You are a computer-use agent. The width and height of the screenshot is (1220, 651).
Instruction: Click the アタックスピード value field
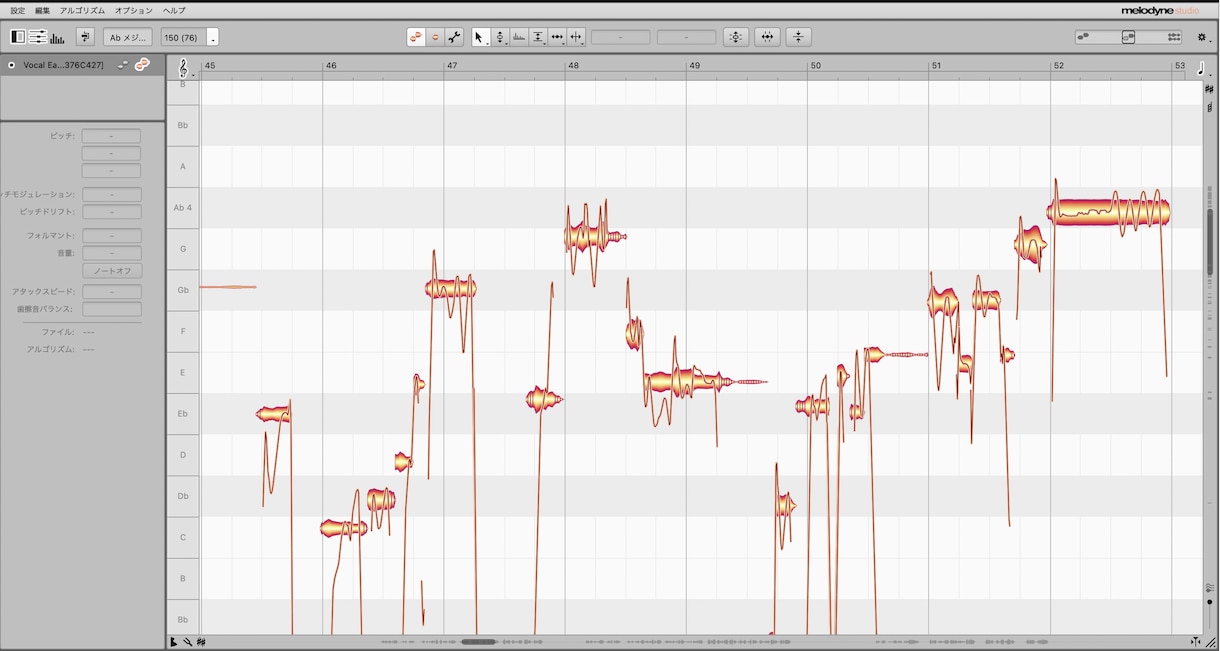112,292
